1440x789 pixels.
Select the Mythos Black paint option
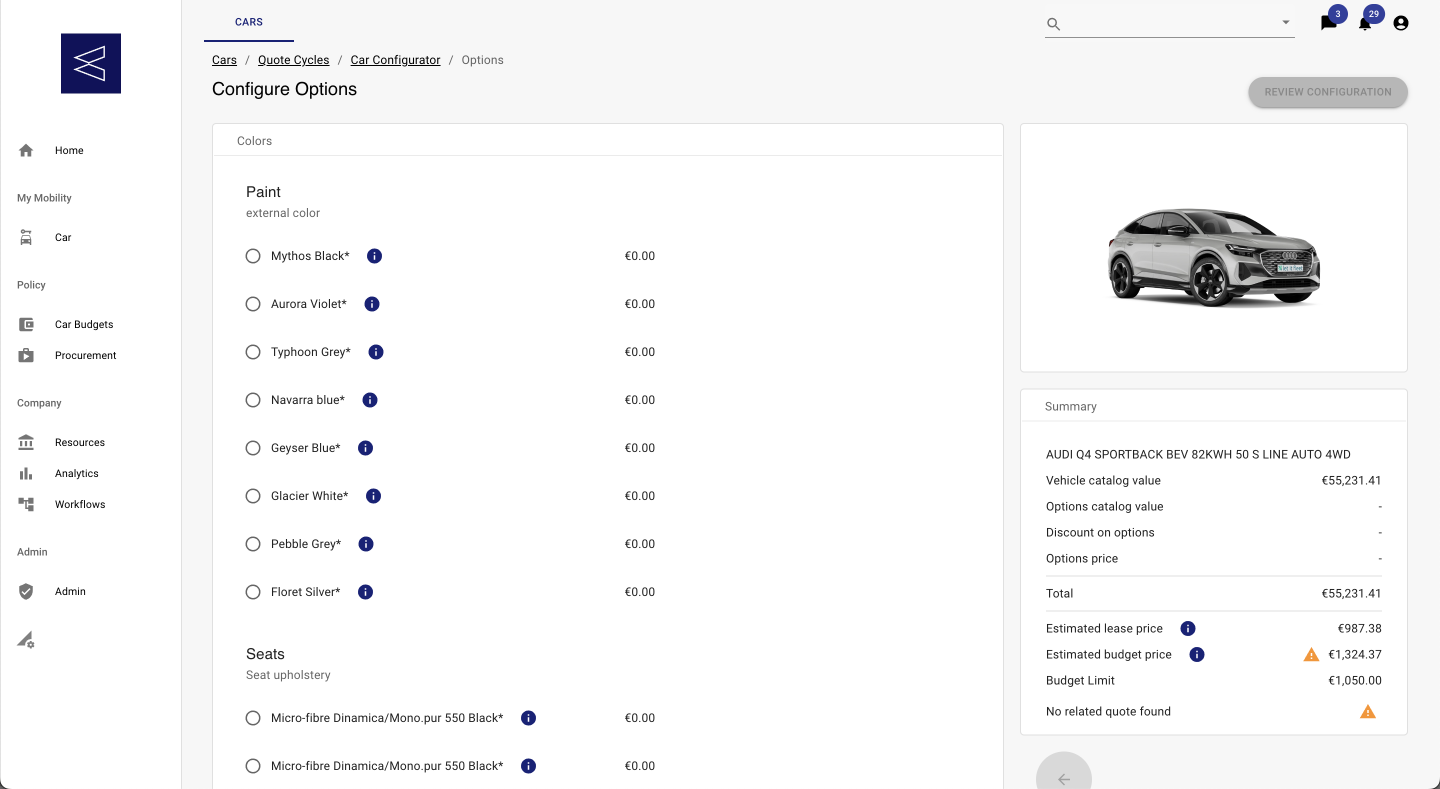253,256
